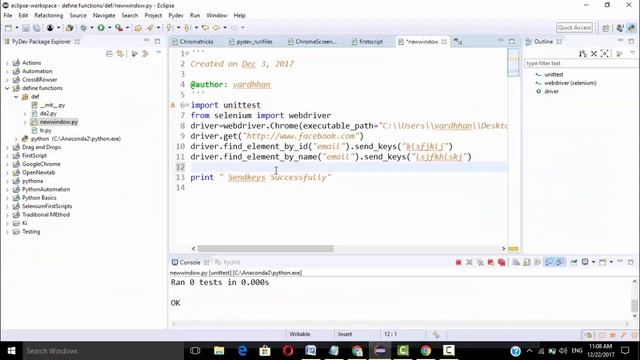Click the console vertical scrollbar thumb

pos(634,305)
